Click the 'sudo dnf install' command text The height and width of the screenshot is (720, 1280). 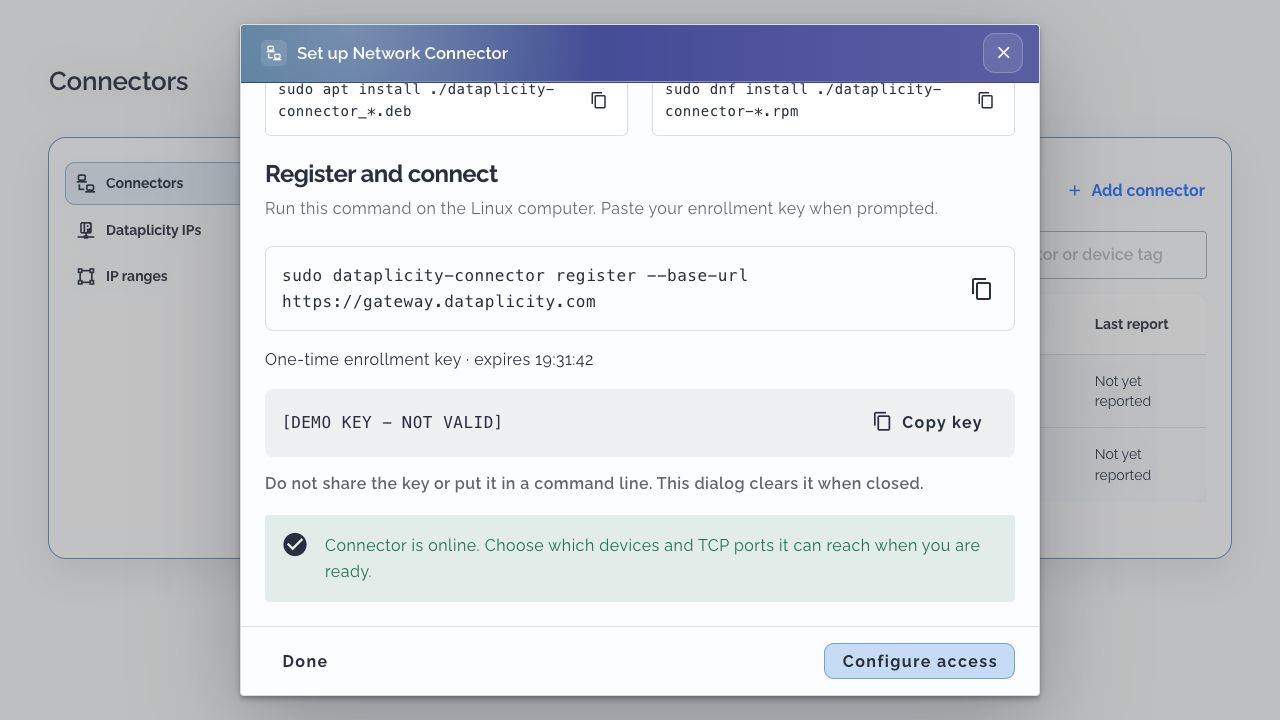[x=803, y=100]
